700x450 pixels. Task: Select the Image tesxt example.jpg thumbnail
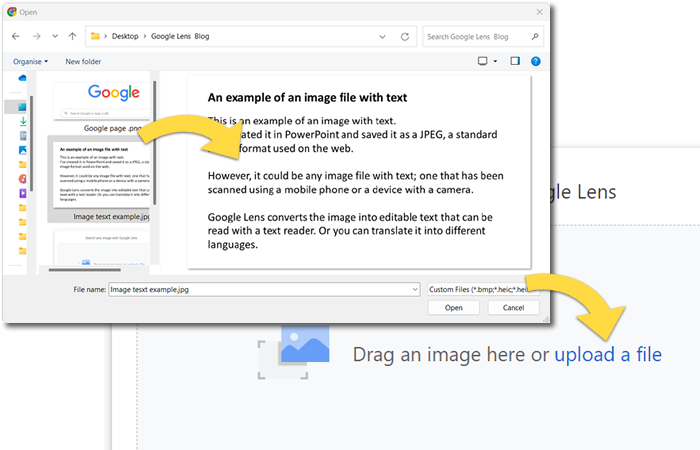coord(101,175)
